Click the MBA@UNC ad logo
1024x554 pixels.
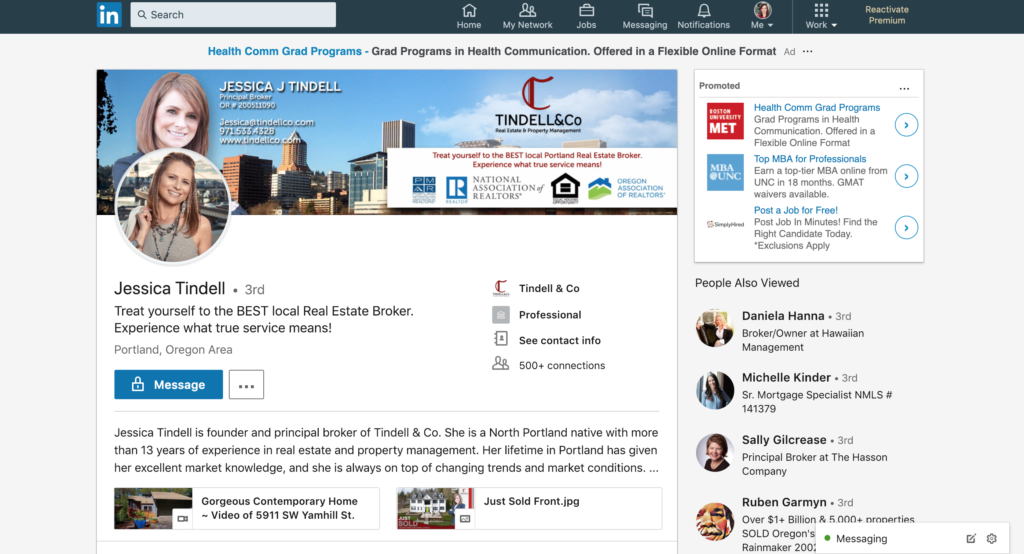click(725, 172)
